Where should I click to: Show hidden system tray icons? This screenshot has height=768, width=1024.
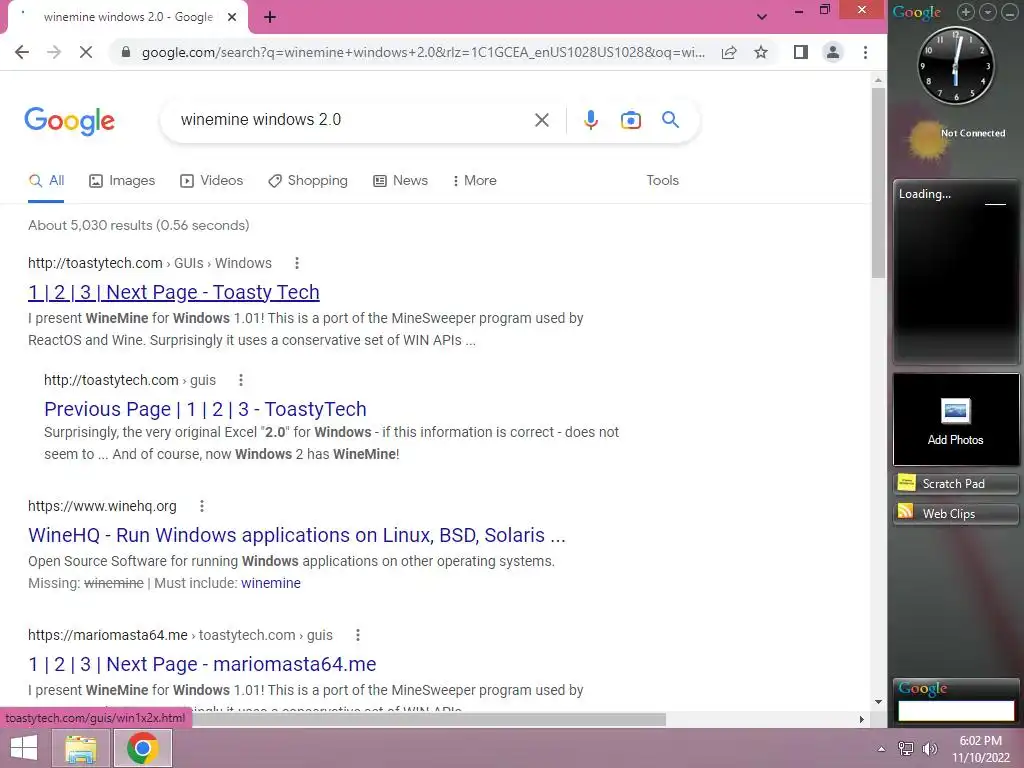click(x=881, y=749)
